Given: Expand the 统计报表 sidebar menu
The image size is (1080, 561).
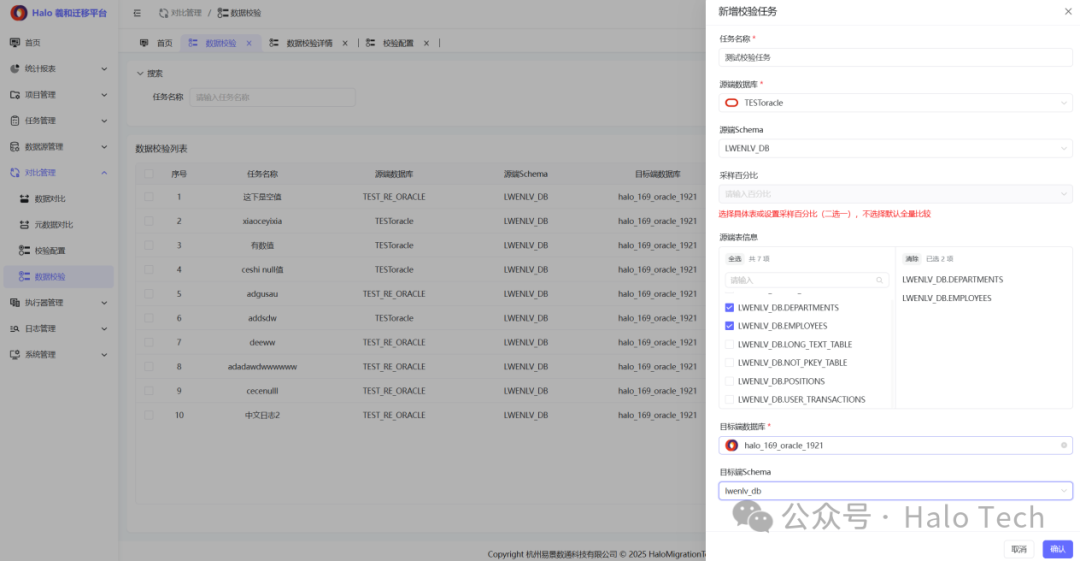Looking at the screenshot, I should point(104,69).
